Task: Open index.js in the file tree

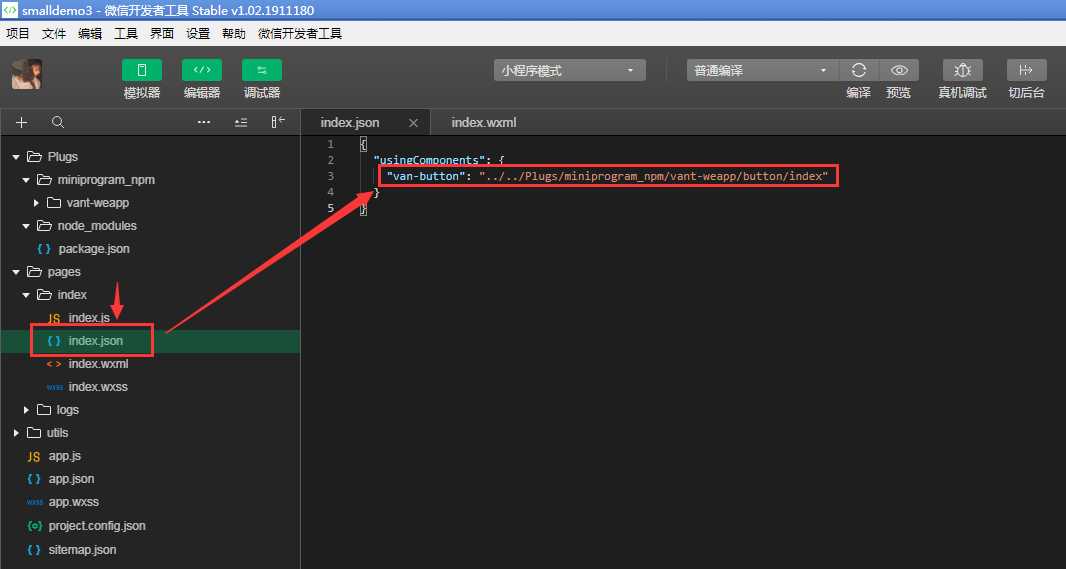Action: point(89,318)
